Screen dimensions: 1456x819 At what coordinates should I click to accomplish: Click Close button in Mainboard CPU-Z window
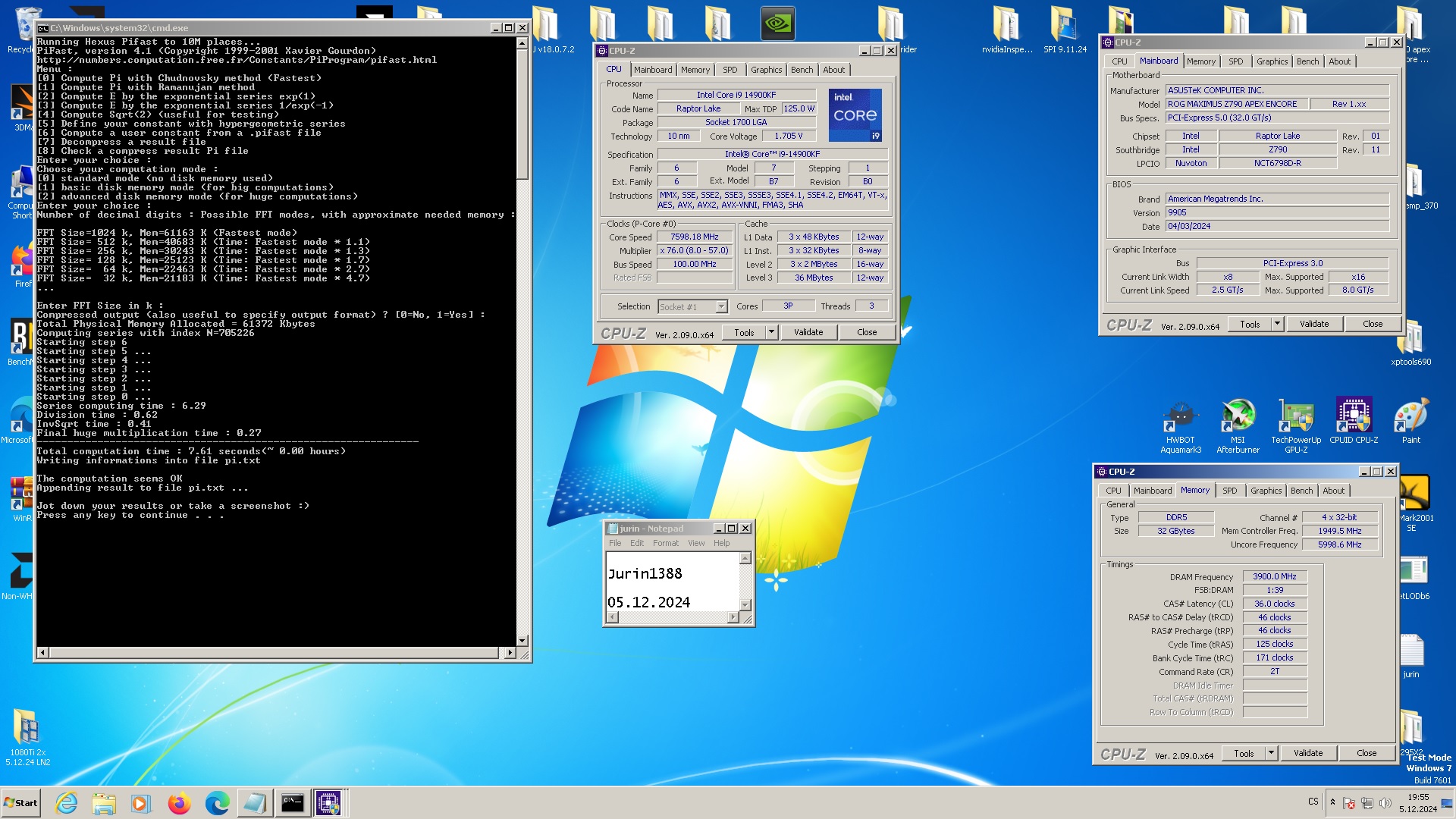[1373, 324]
